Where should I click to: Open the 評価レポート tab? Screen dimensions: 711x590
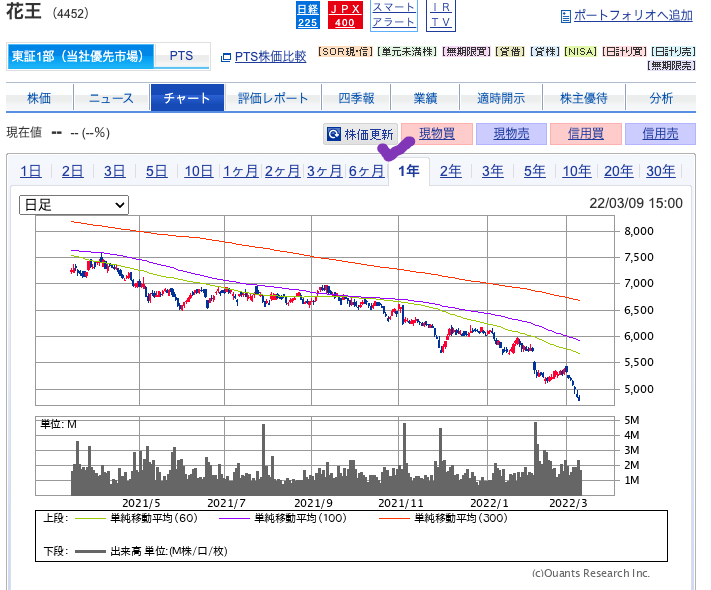273,98
